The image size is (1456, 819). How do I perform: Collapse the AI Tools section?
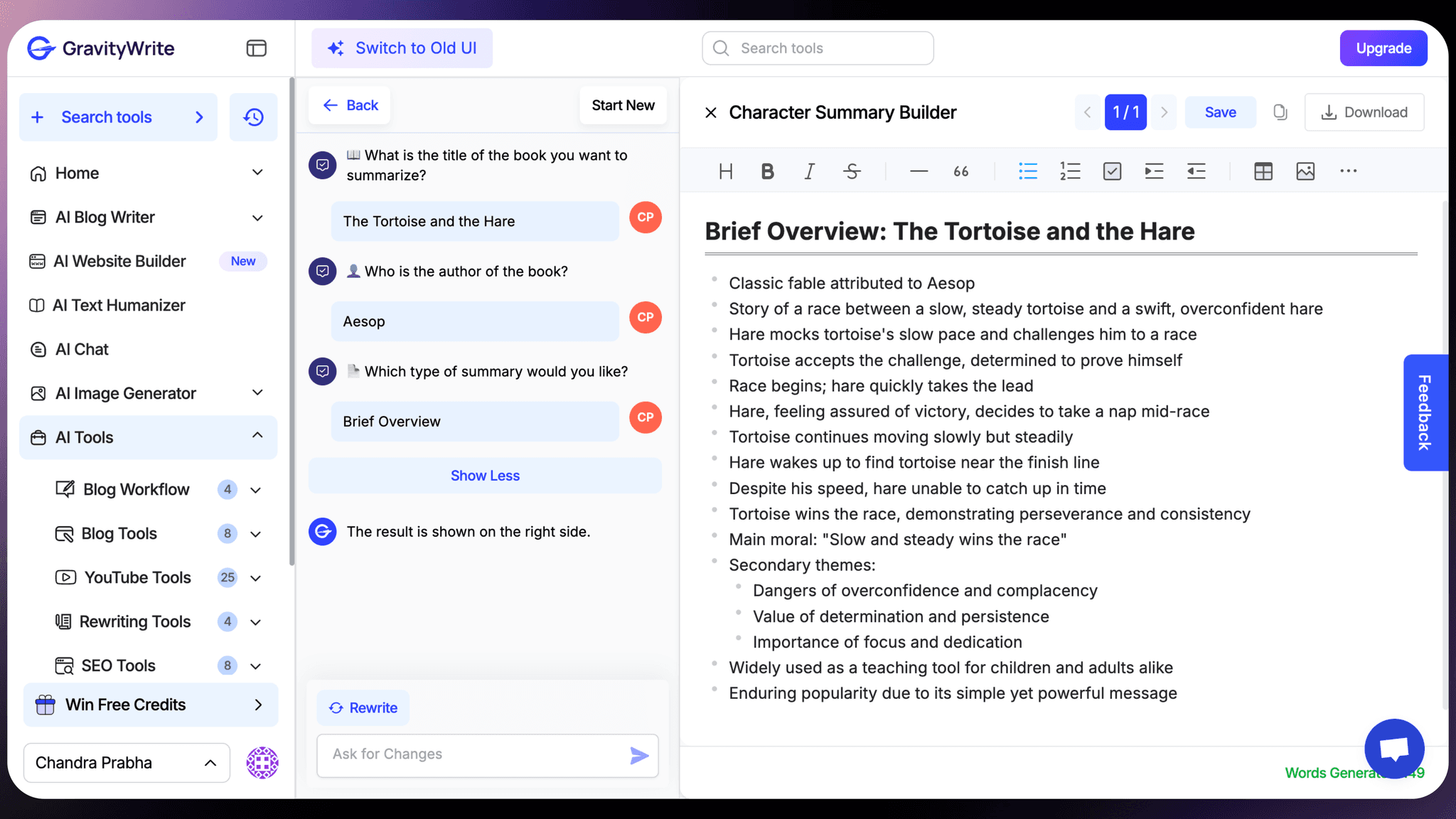tap(257, 437)
